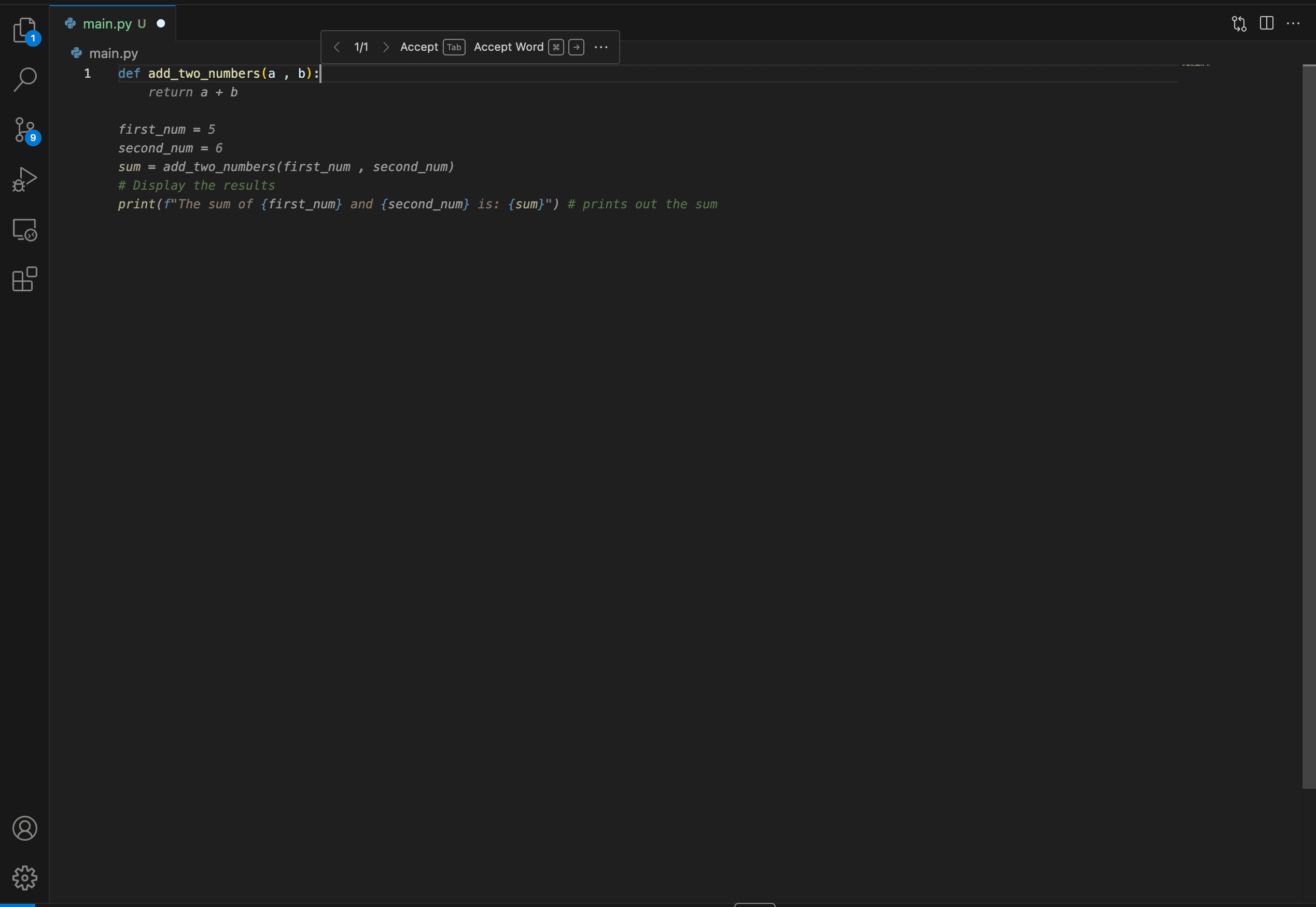
Task: Open the Explorer view in the activity bar
Action: click(x=24, y=30)
